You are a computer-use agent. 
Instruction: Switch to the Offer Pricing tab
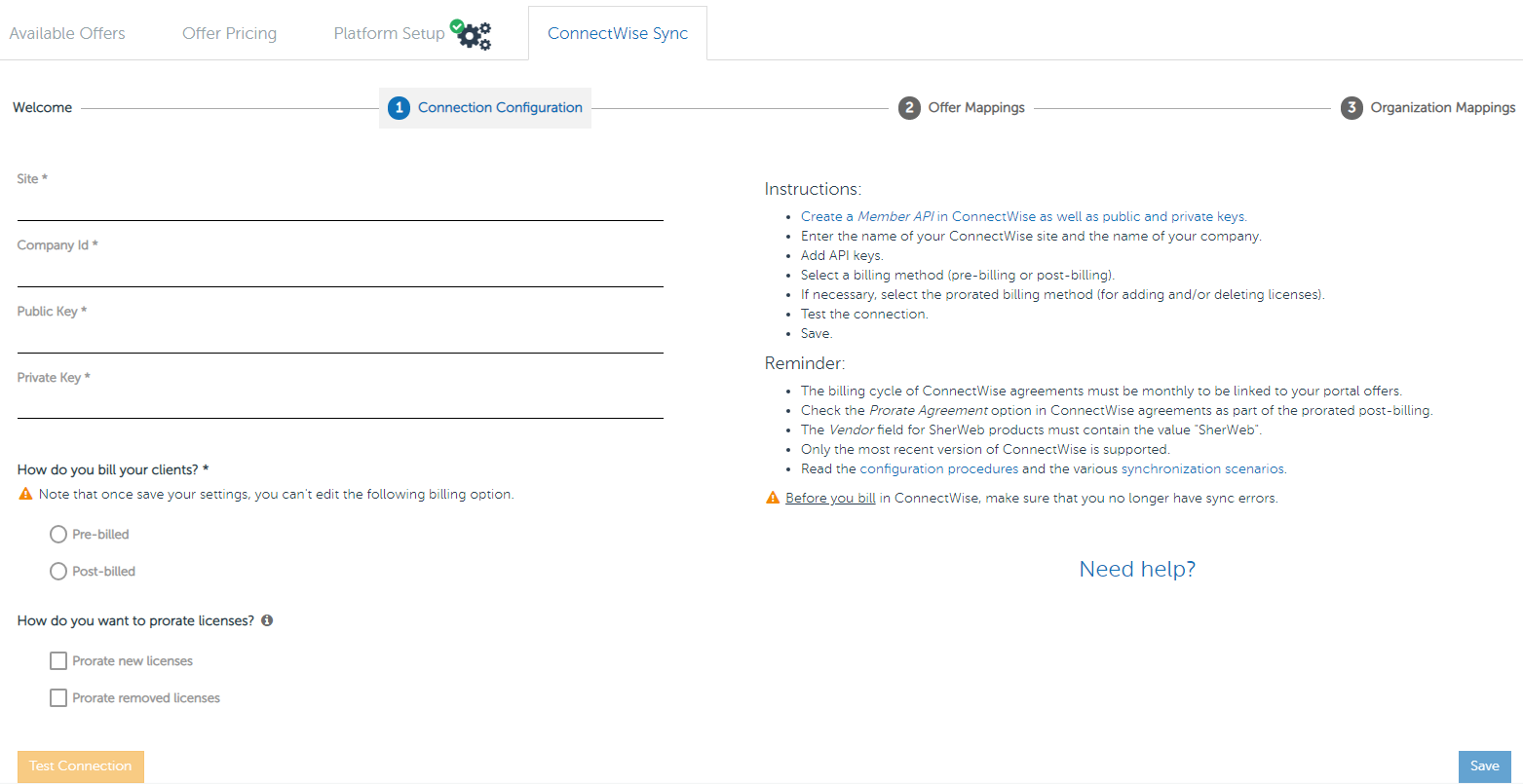coord(229,32)
